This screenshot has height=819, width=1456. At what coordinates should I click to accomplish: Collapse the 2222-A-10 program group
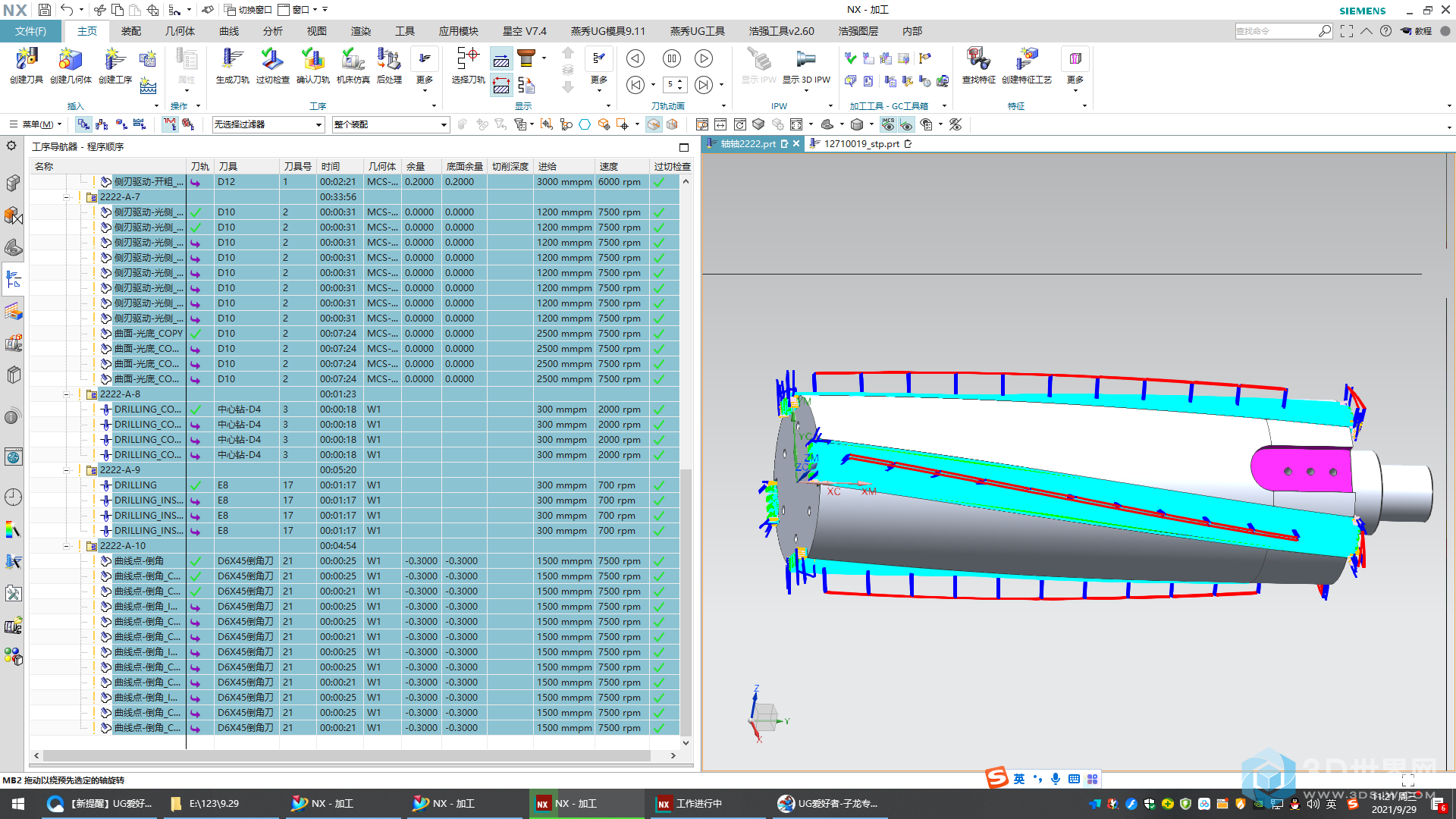pos(67,546)
